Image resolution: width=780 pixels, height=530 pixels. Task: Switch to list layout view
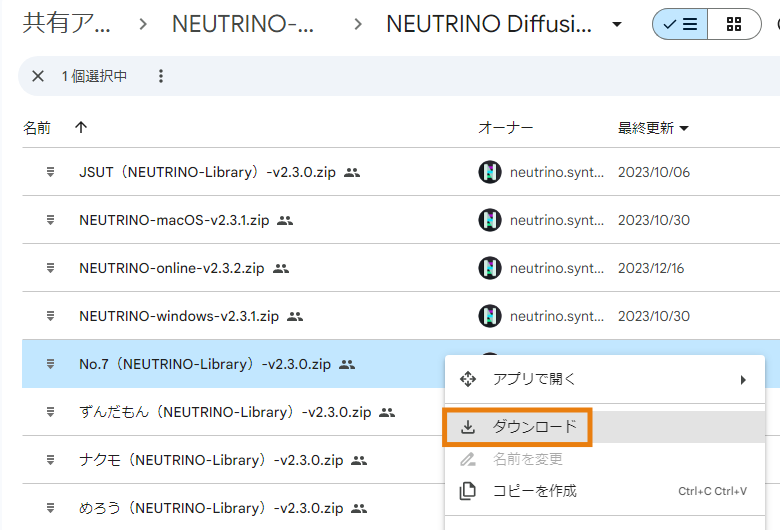(x=680, y=24)
